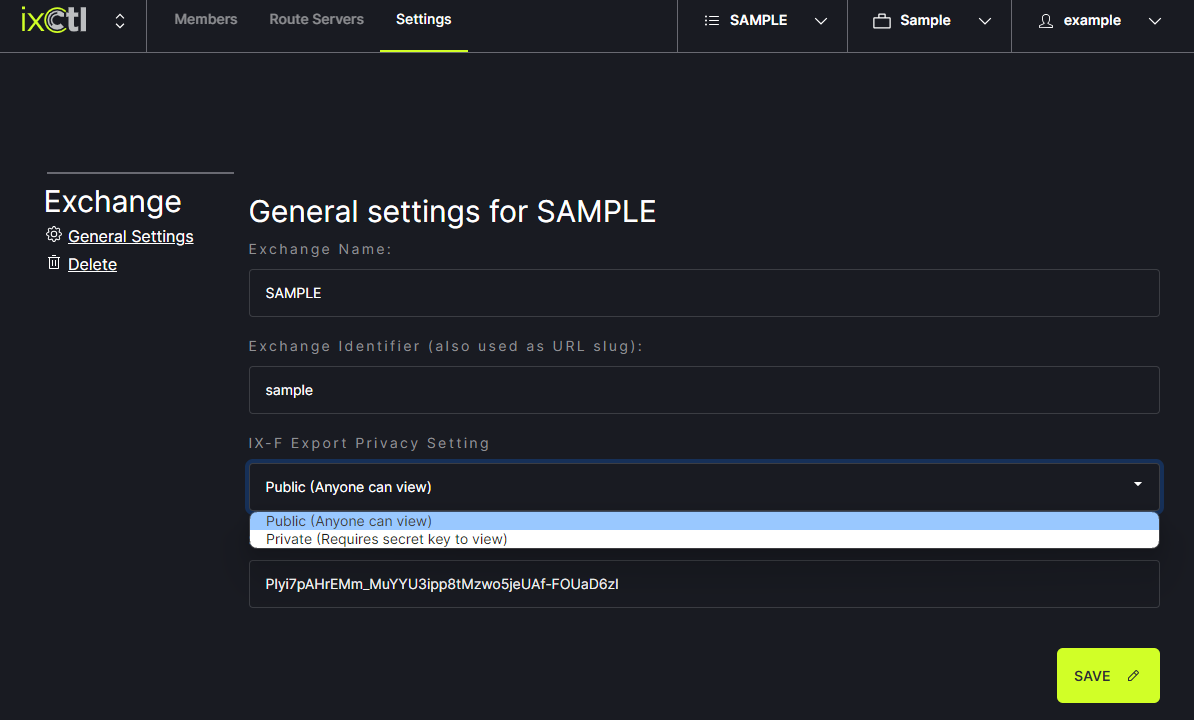Click the briefcase icon beside Sample
The height and width of the screenshot is (720, 1194).
click(x=881, y=20)
